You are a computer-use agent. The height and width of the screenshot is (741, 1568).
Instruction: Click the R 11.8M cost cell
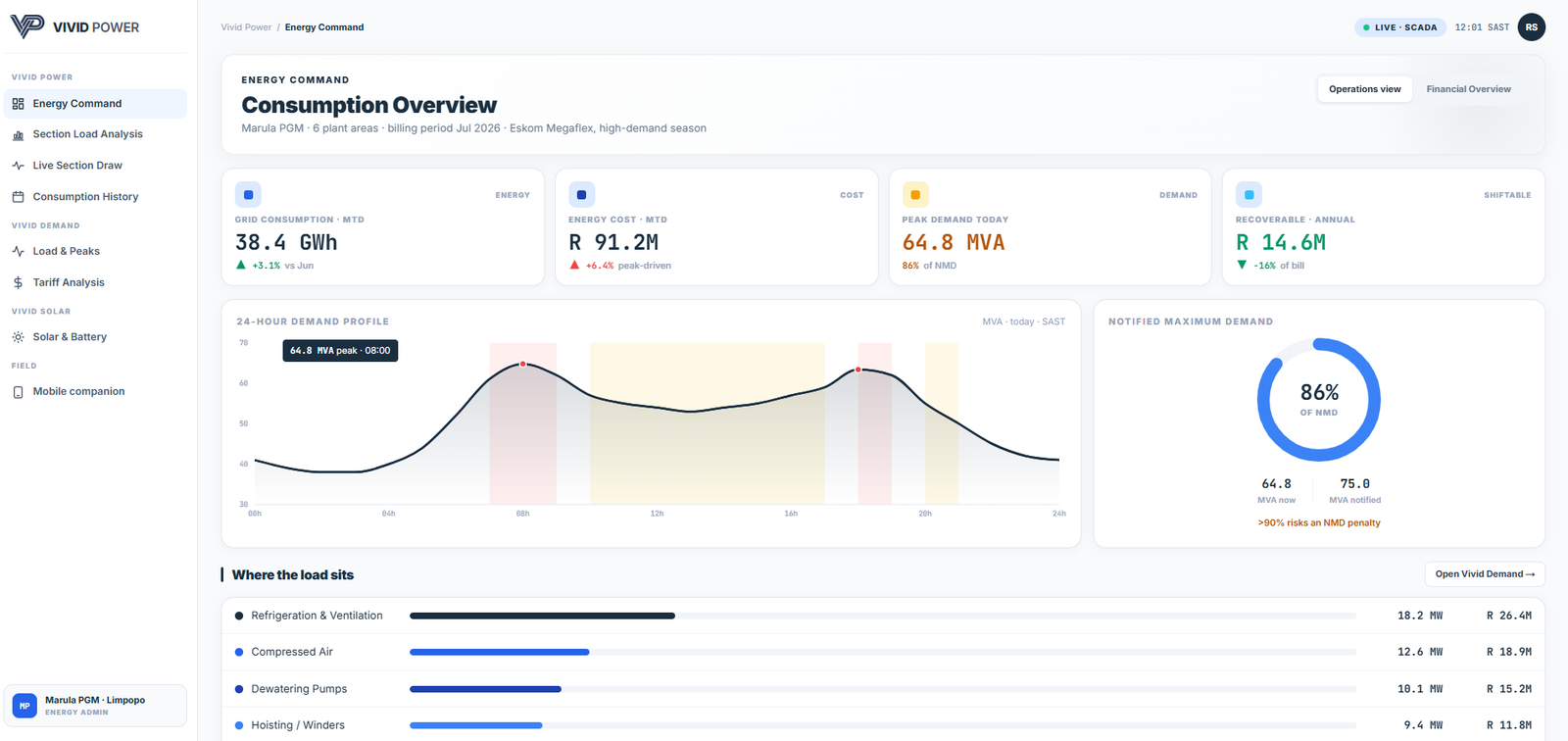coord(1509,725)
